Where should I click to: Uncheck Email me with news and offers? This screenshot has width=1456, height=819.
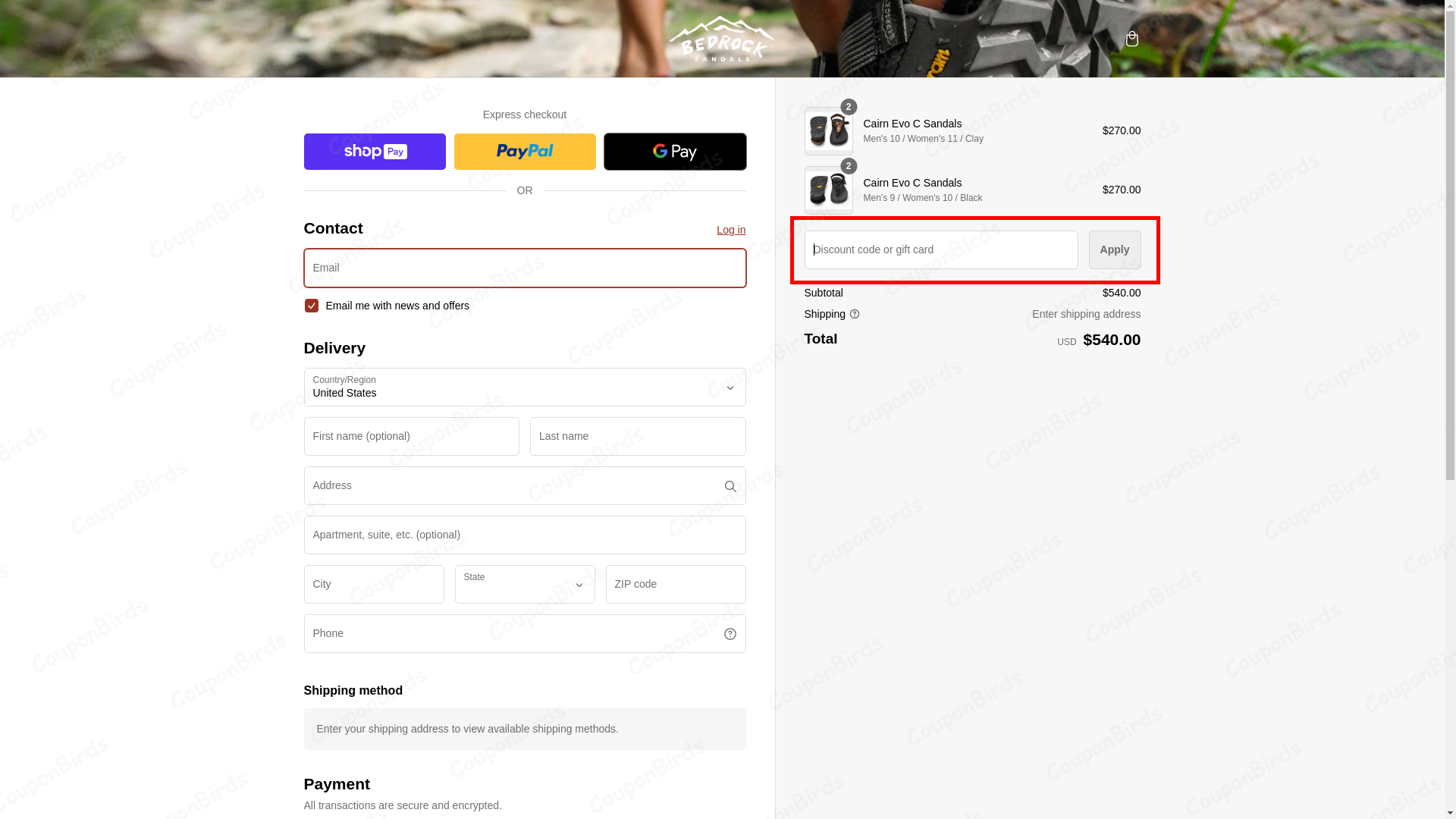click(311, 306)
